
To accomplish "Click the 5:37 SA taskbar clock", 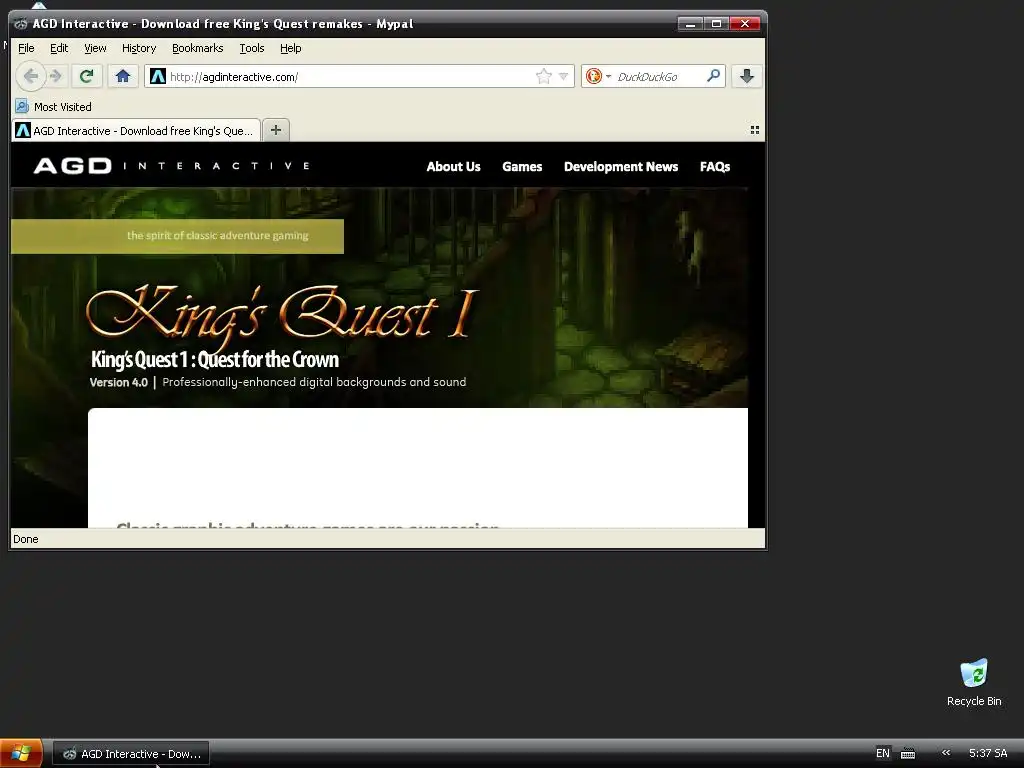I will click(988, 753).
